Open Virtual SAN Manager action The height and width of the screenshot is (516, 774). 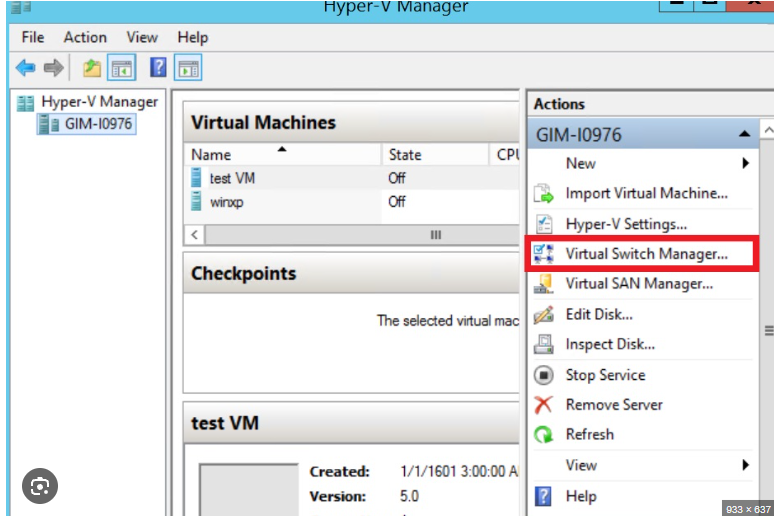640,284
